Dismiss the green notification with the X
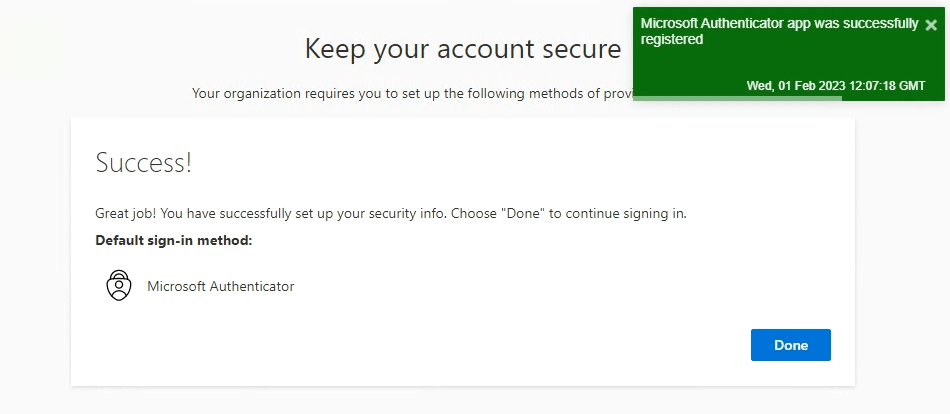 (931, 25)
